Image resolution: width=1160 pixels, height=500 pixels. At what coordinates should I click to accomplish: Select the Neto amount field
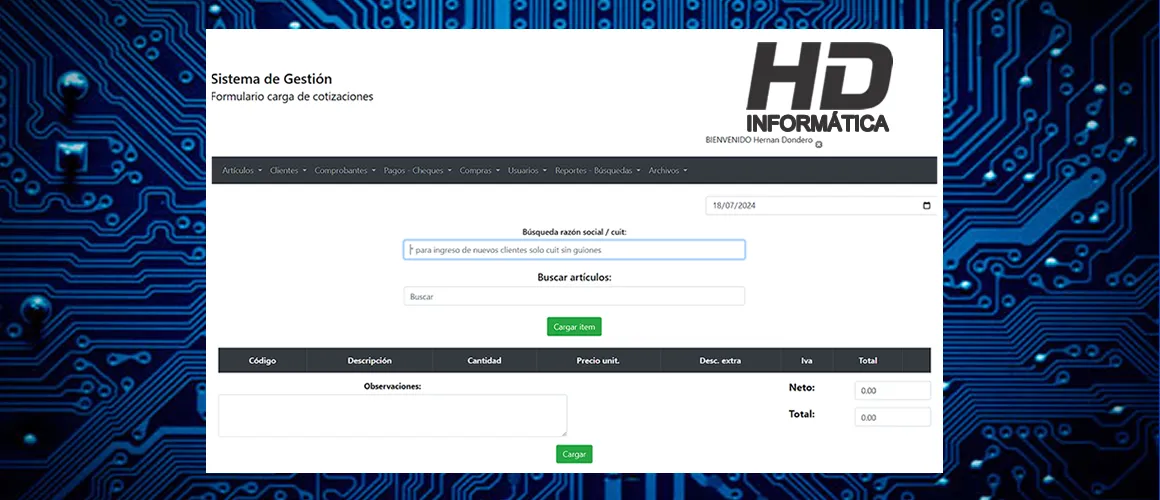pyautogui.click(x=892, y=391)
